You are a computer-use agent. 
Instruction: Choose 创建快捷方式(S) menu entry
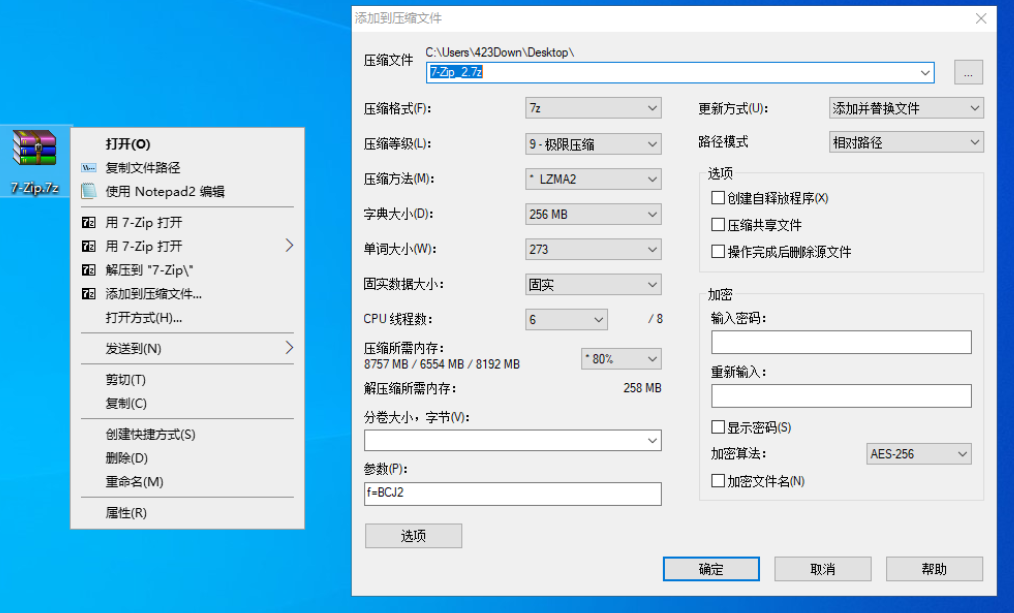pyautogui.click(x=188, y=435)
